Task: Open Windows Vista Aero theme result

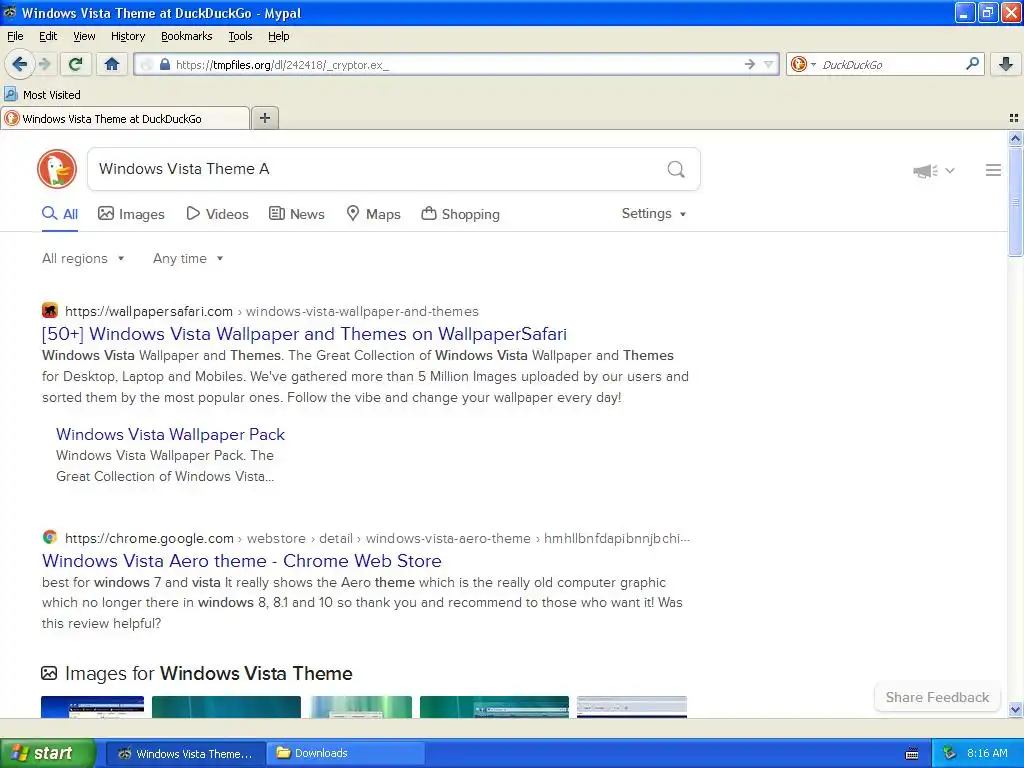Action: tap(242, 560)
